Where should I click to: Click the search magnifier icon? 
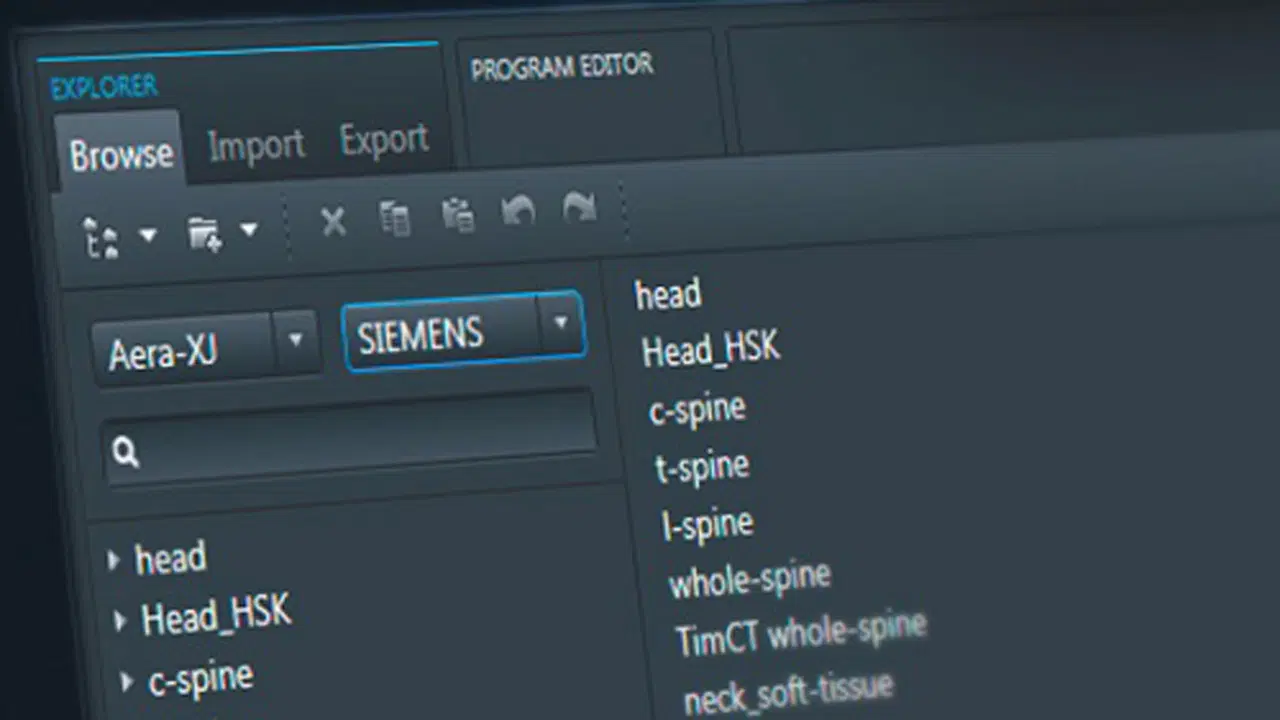tap(126, 452)
